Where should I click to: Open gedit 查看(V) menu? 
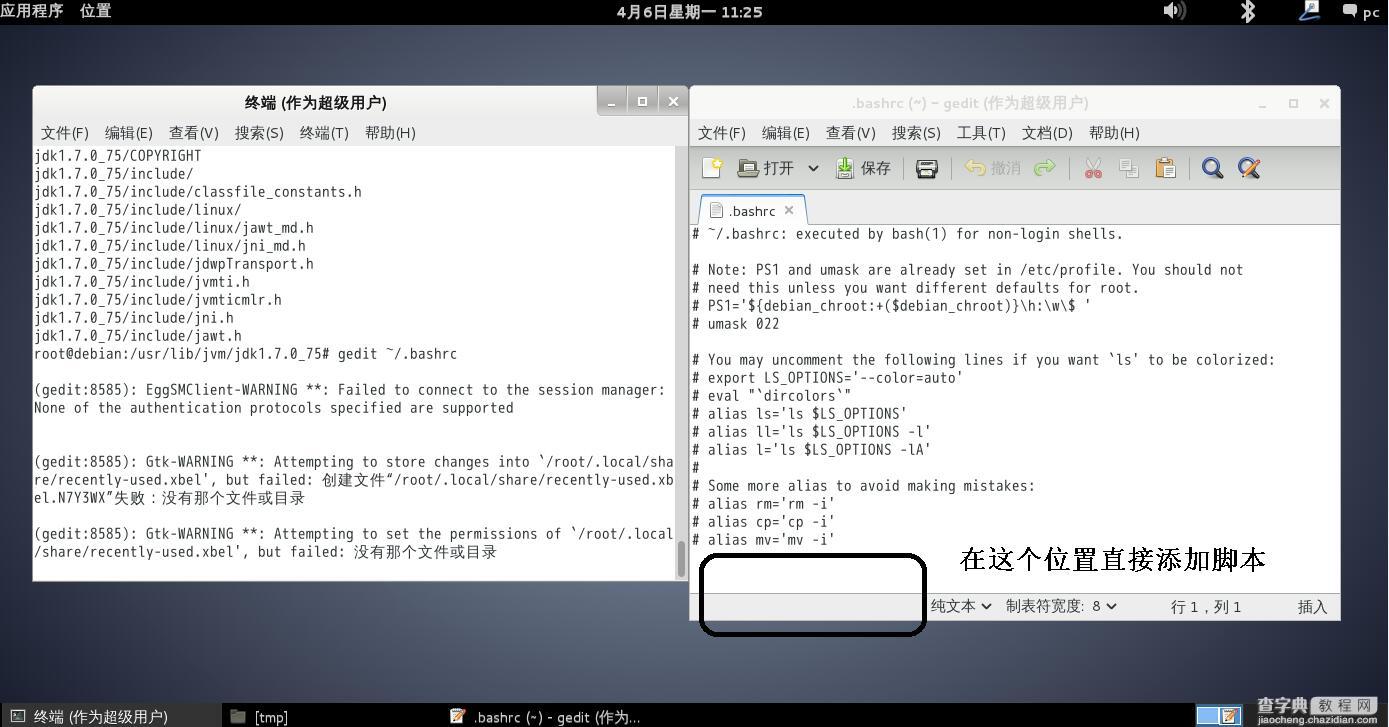pos(850,133)
